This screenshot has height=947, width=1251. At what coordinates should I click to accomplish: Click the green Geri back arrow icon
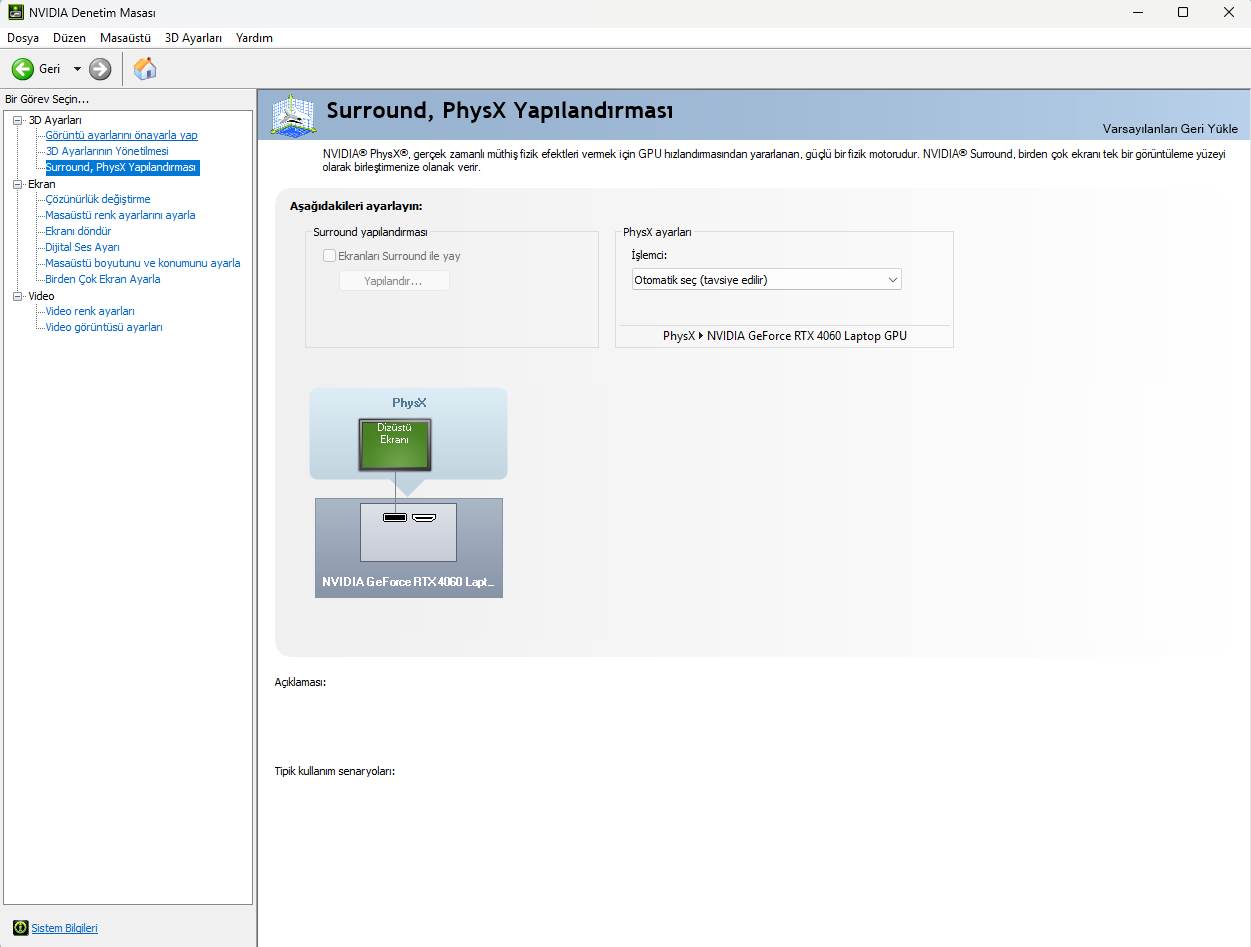23,69
